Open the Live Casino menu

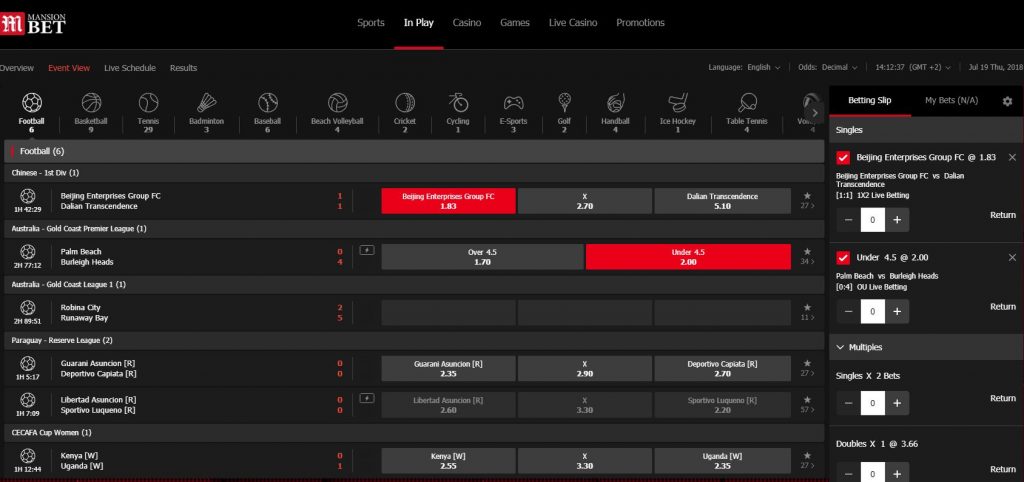pos(573,23)
